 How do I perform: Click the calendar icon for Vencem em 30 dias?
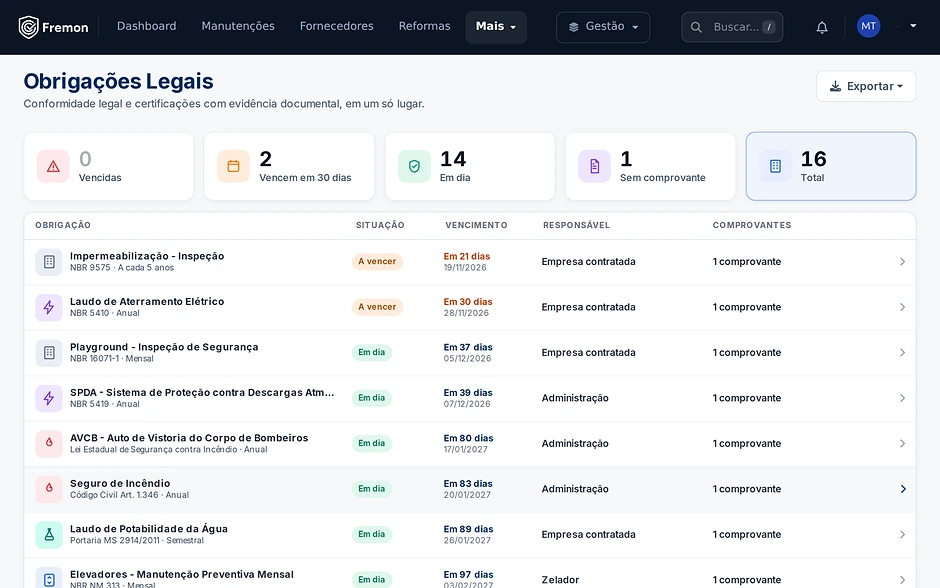pos(233,166)
